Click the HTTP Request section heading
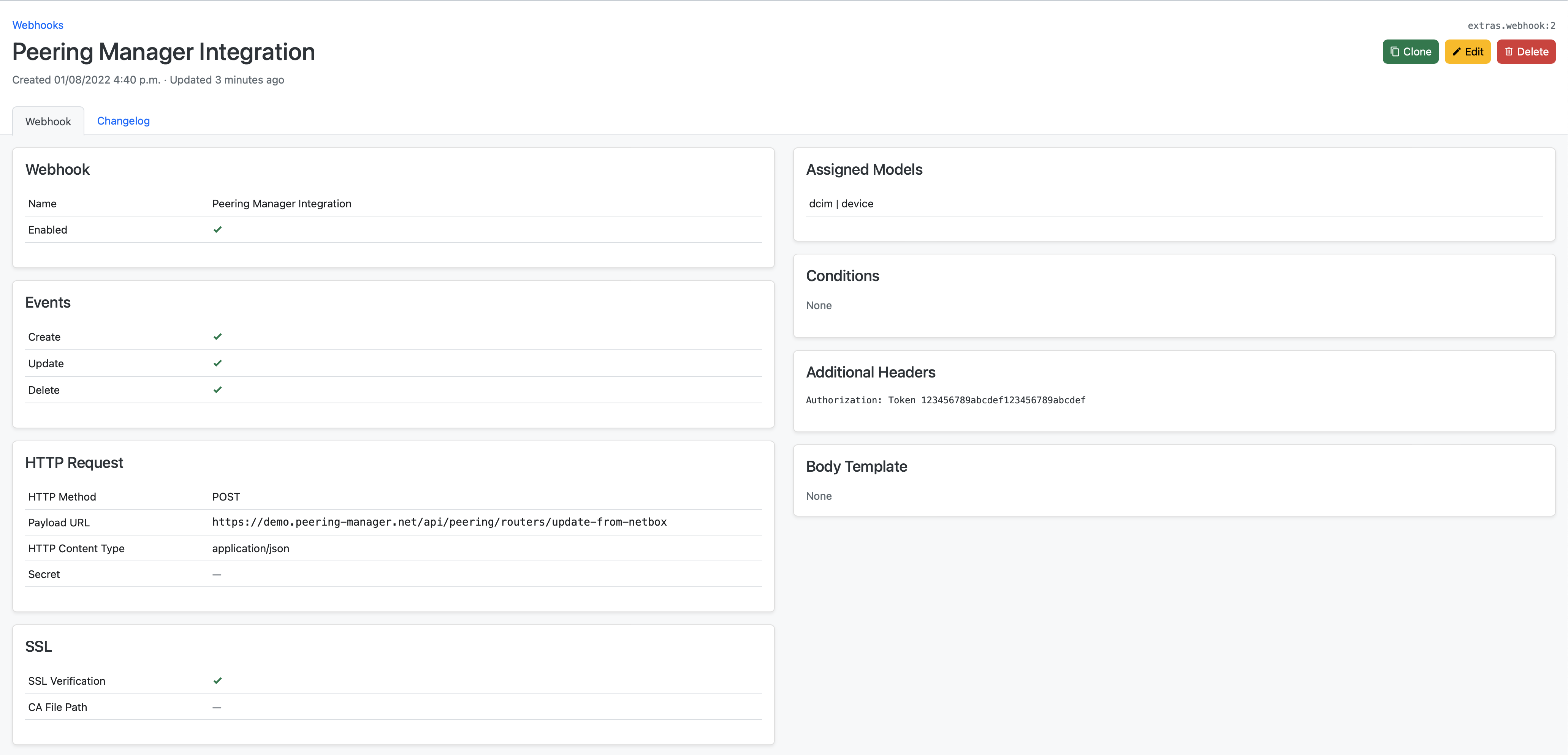This screenshot has width=1568, height=755. click(74, 462)
